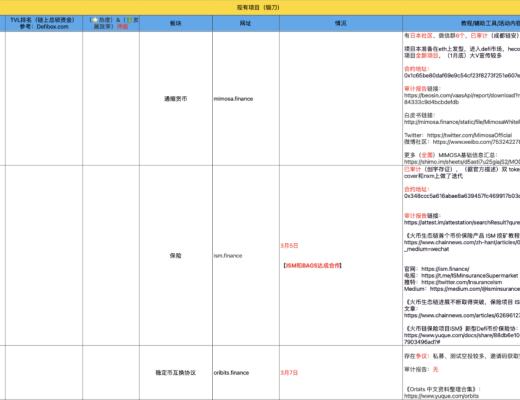
Task: Open the chainnews.com/articles link
Action: (x=462, y=315)
